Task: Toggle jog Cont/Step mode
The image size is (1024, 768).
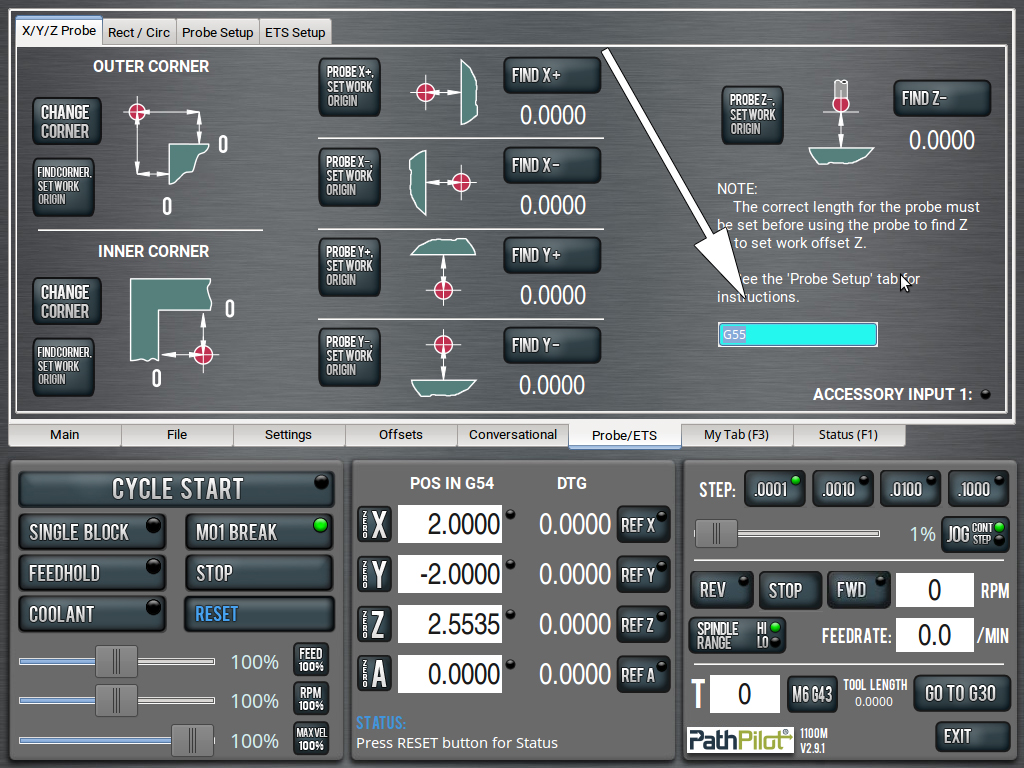Action: (974, 533)
